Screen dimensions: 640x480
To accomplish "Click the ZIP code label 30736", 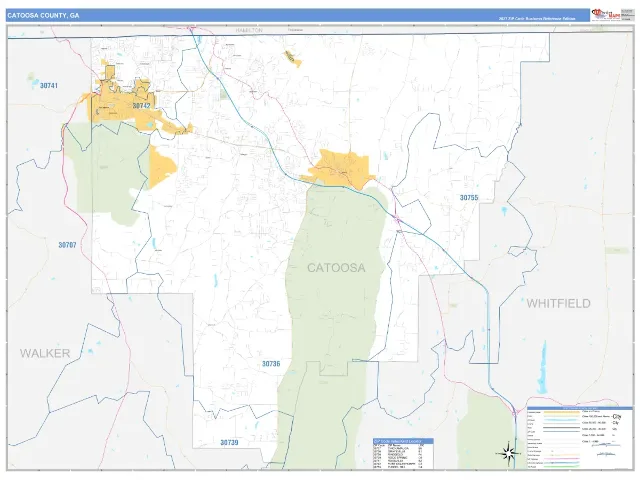I will click(271, 364).
